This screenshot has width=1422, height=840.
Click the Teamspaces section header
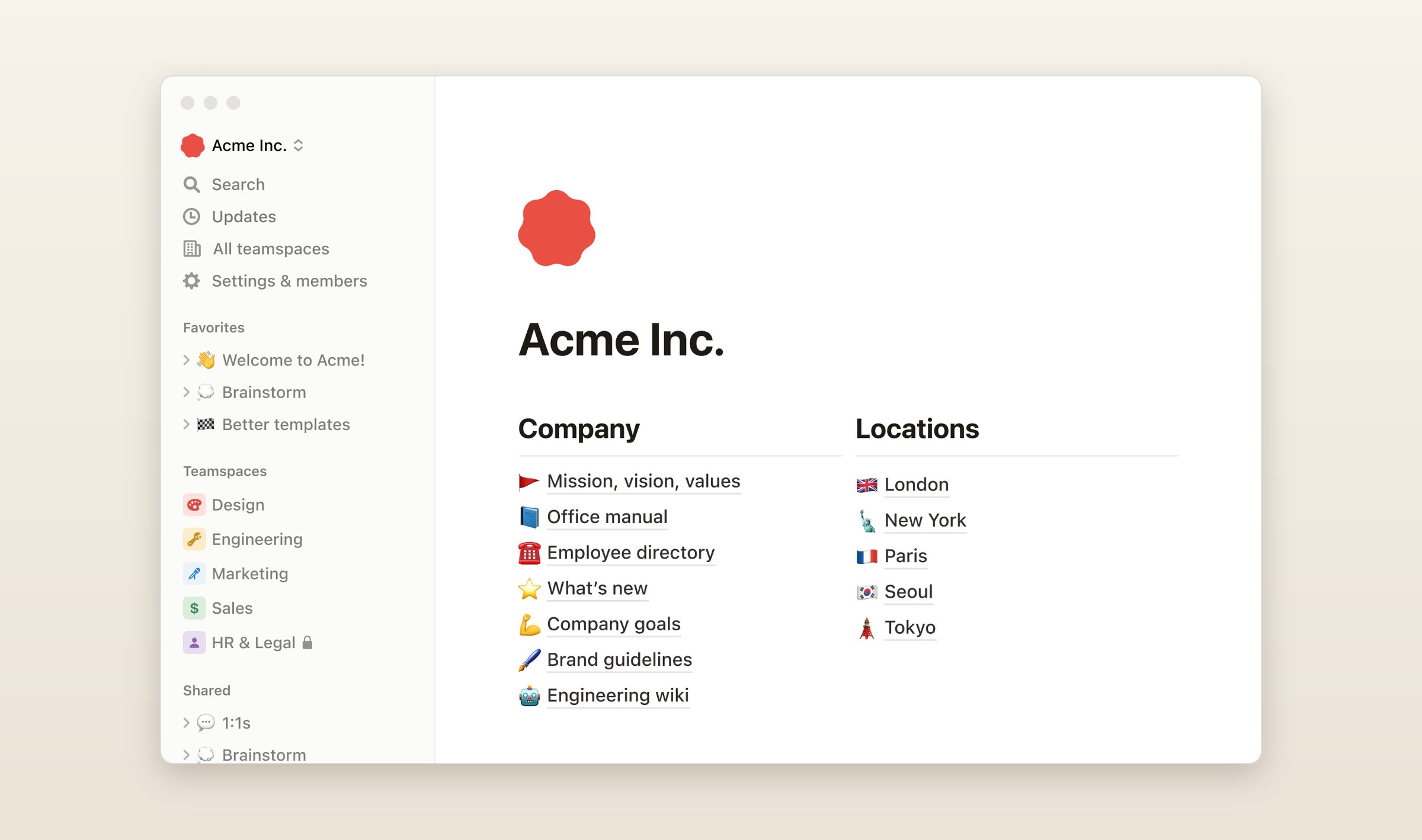(225, 471)
